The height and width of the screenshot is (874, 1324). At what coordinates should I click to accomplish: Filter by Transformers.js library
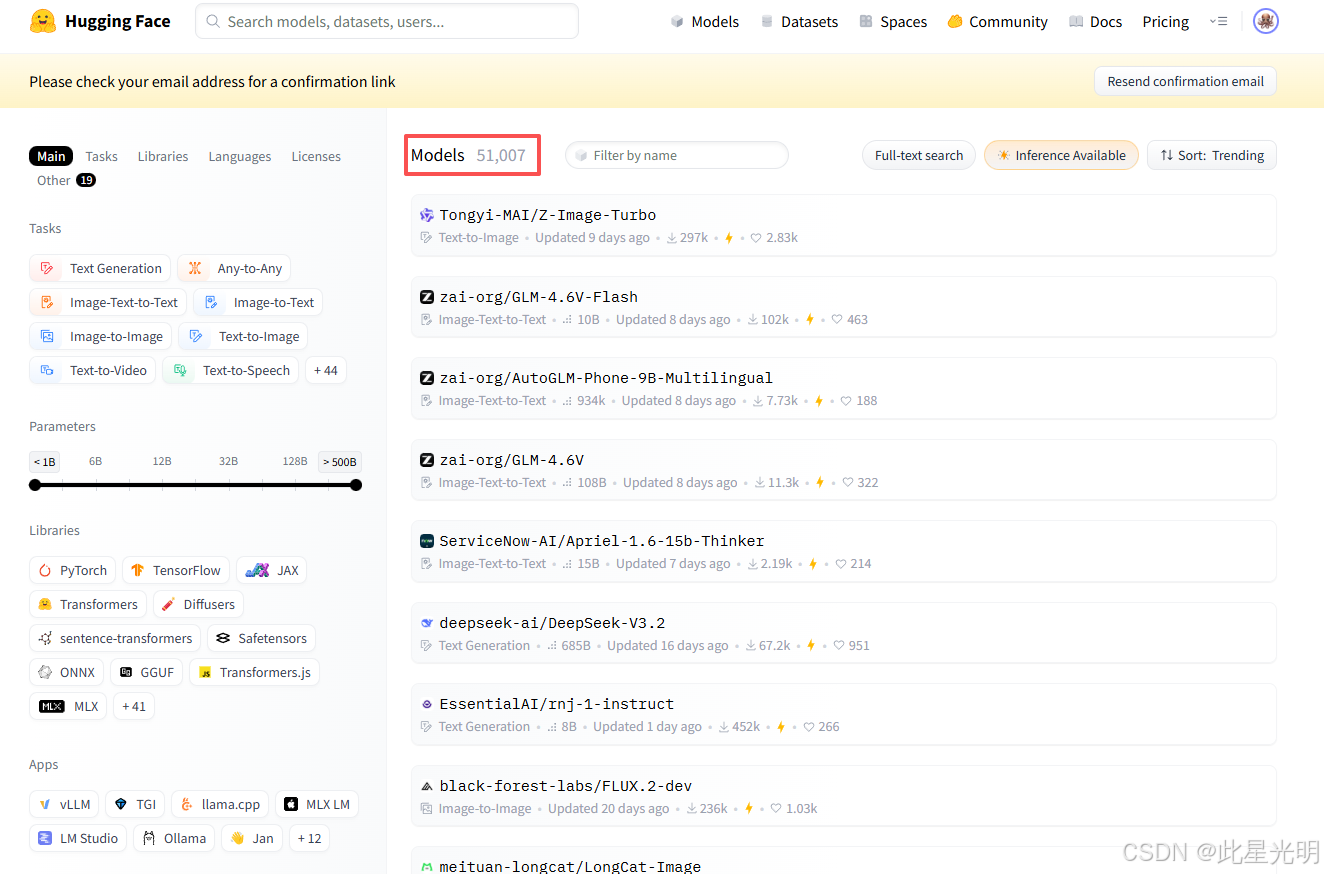coord(254,672)
